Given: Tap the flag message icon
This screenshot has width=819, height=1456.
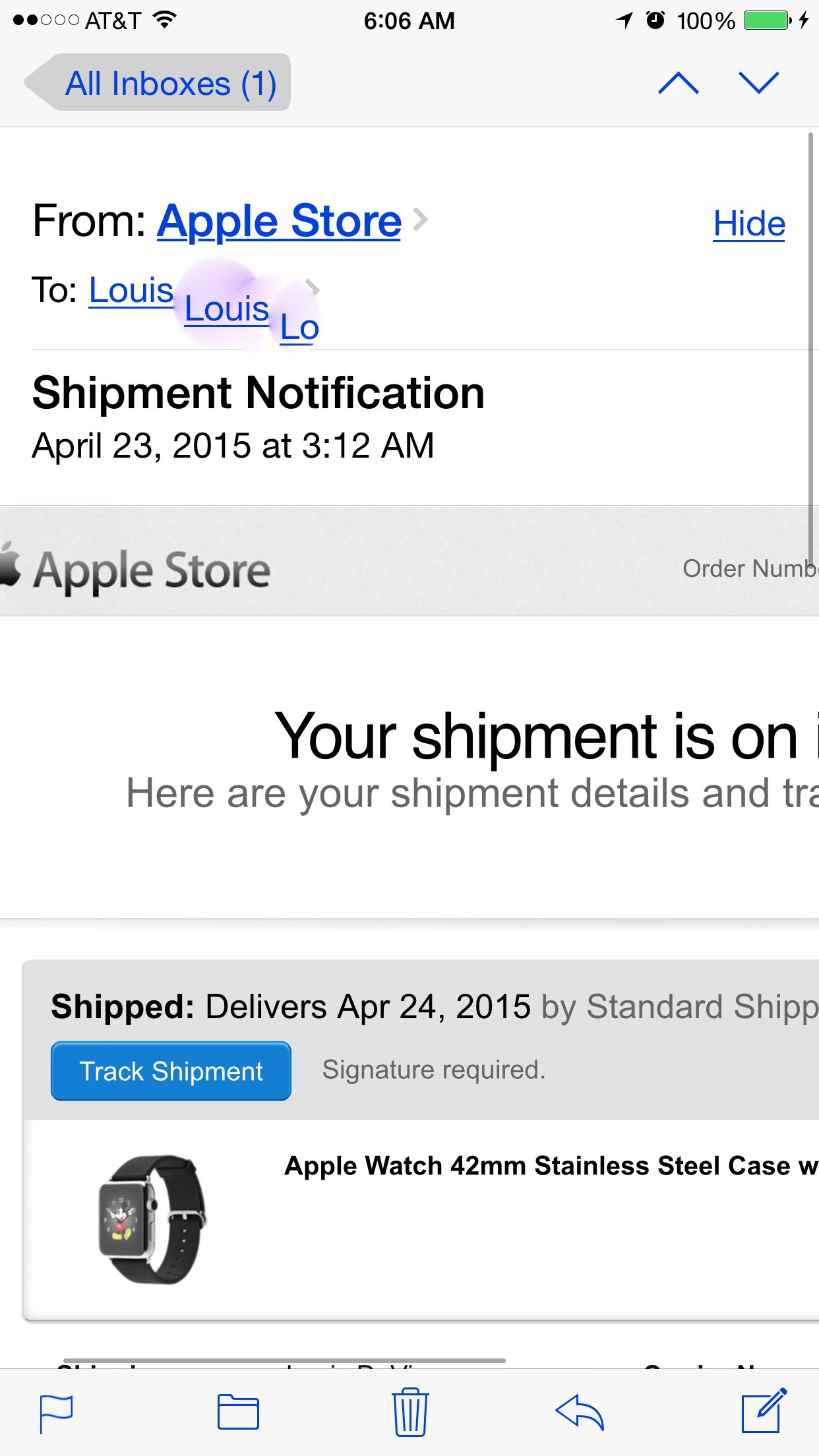Looking at the screenshot, I should tap(56, 1413).
